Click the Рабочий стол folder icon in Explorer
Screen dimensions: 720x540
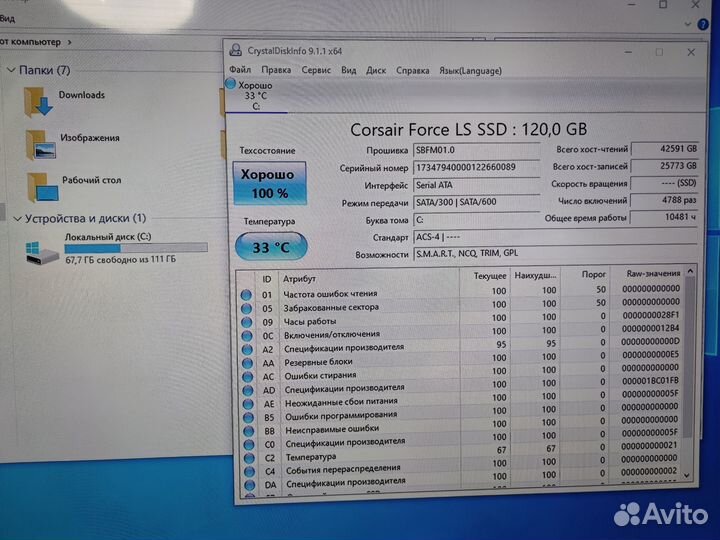(43, 187)
